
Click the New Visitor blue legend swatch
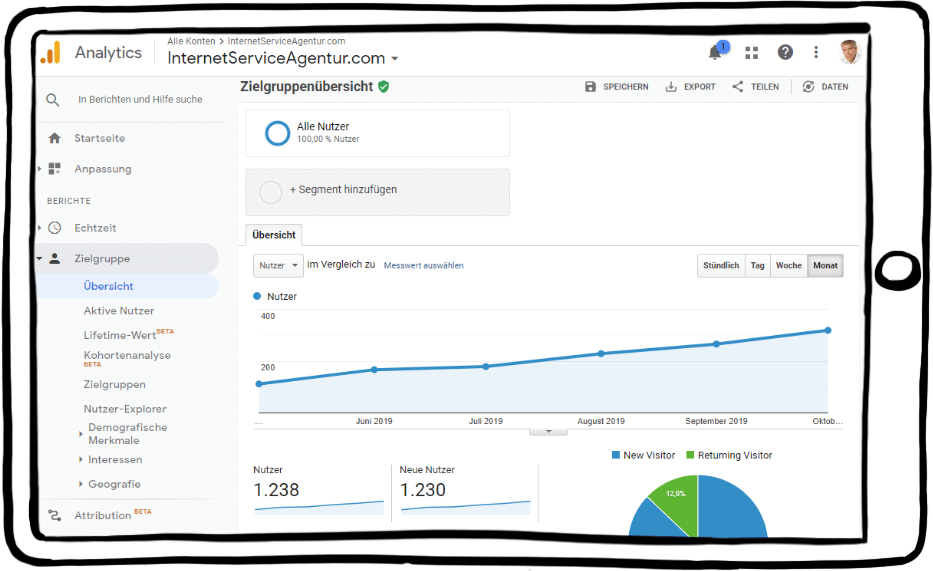point(616,455)
